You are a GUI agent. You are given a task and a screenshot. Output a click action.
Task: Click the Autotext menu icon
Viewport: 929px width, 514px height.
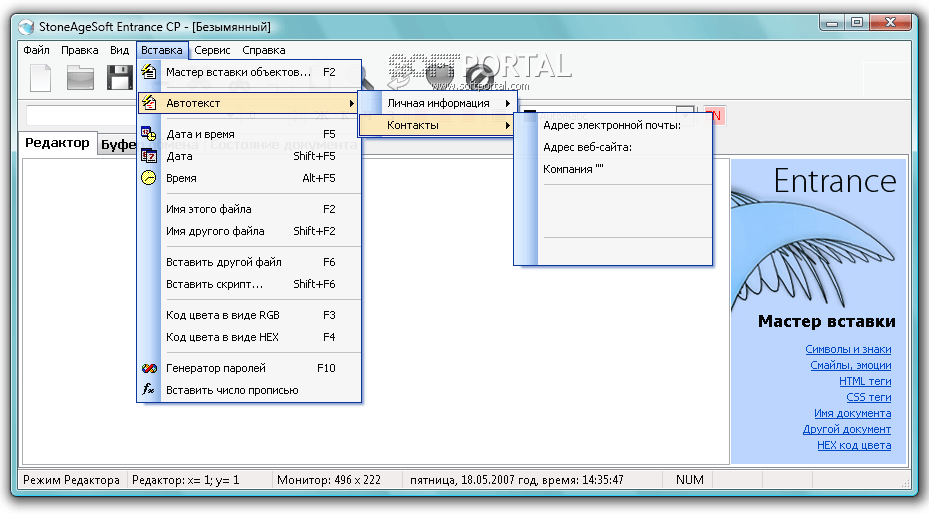point(149,103)
